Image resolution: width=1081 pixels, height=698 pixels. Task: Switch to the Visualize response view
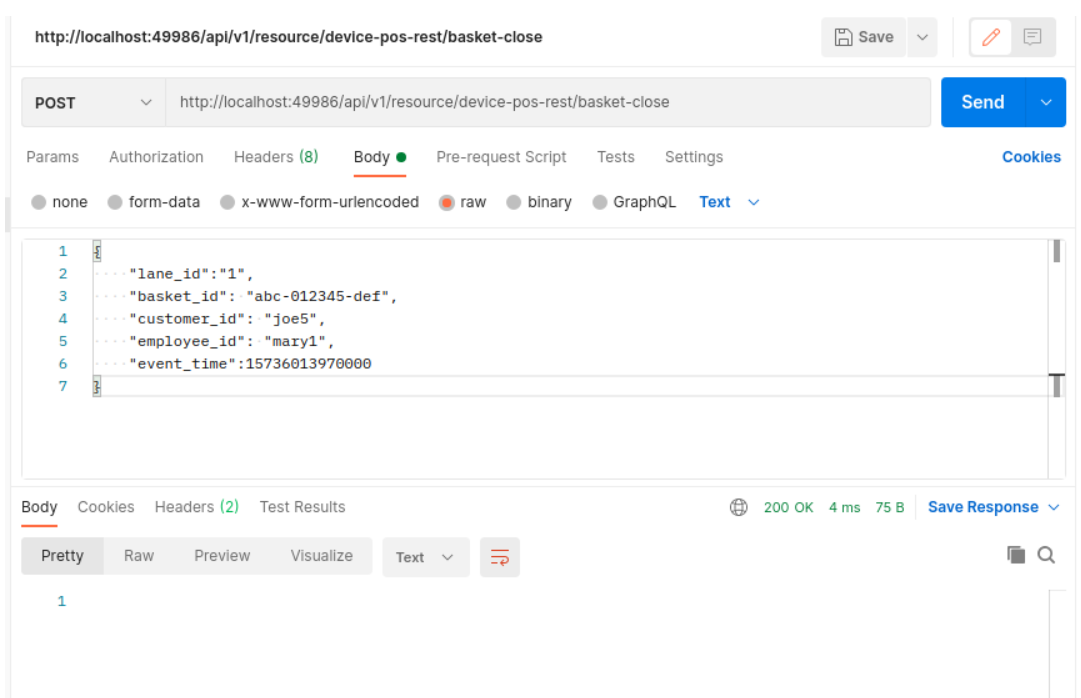(322, 557)
